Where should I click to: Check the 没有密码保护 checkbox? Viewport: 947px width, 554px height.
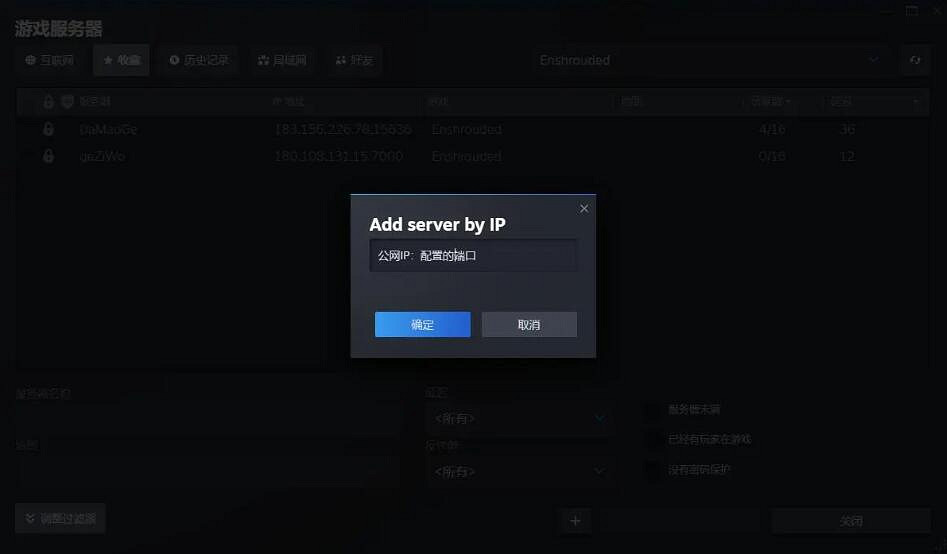coord(653,469)
